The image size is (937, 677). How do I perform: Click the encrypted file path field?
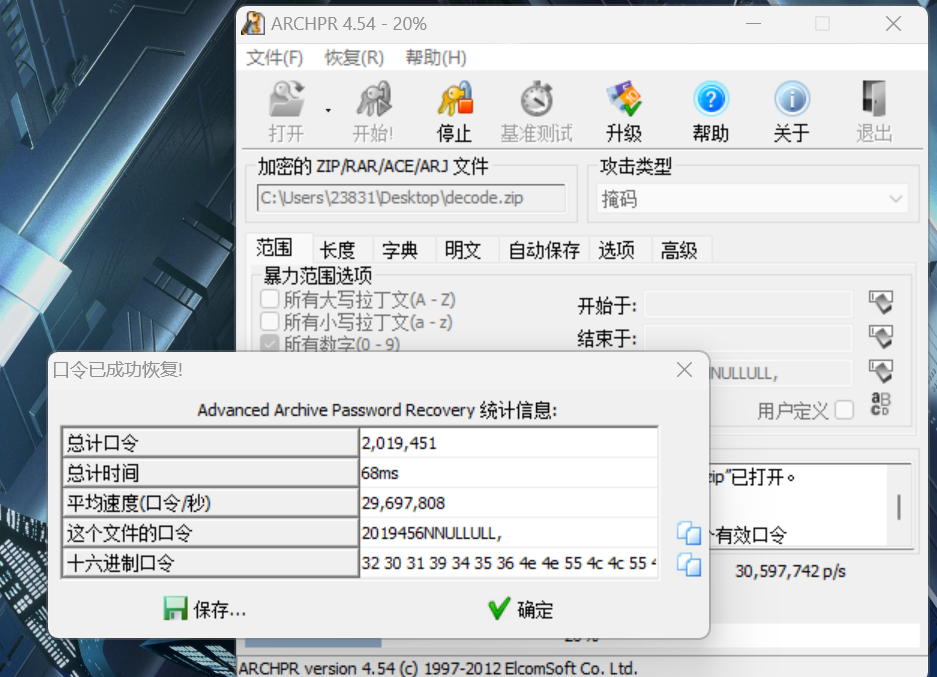click(x=411, y=198)
